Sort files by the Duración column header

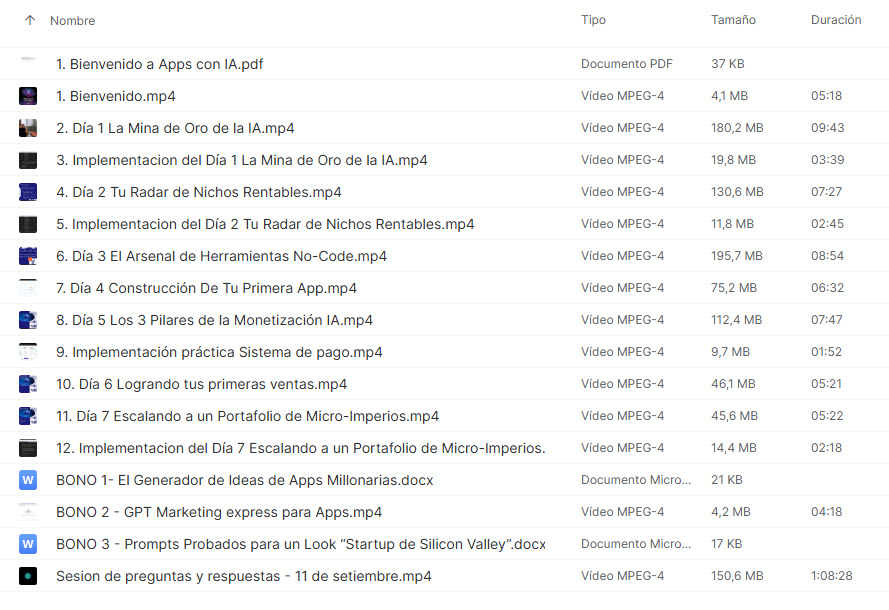[835, 20]
